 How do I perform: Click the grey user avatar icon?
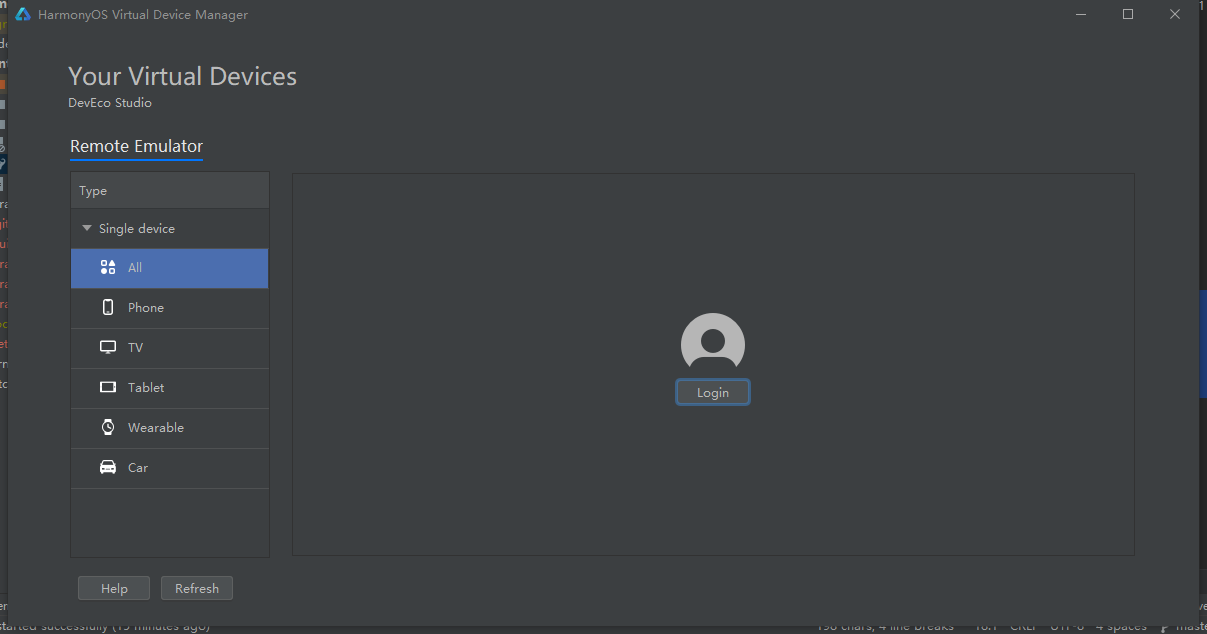point(713,344)
